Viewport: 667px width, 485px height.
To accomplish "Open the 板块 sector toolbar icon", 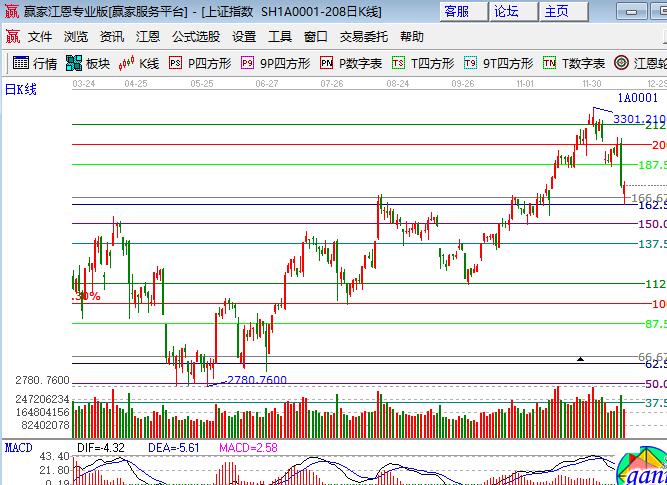I will [x=87, y=63].
